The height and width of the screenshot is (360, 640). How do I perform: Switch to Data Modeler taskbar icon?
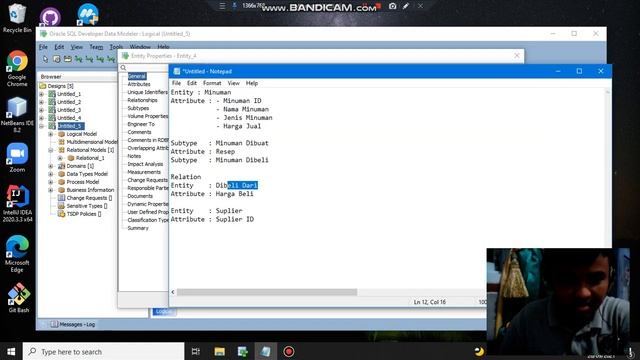[242, 351]
